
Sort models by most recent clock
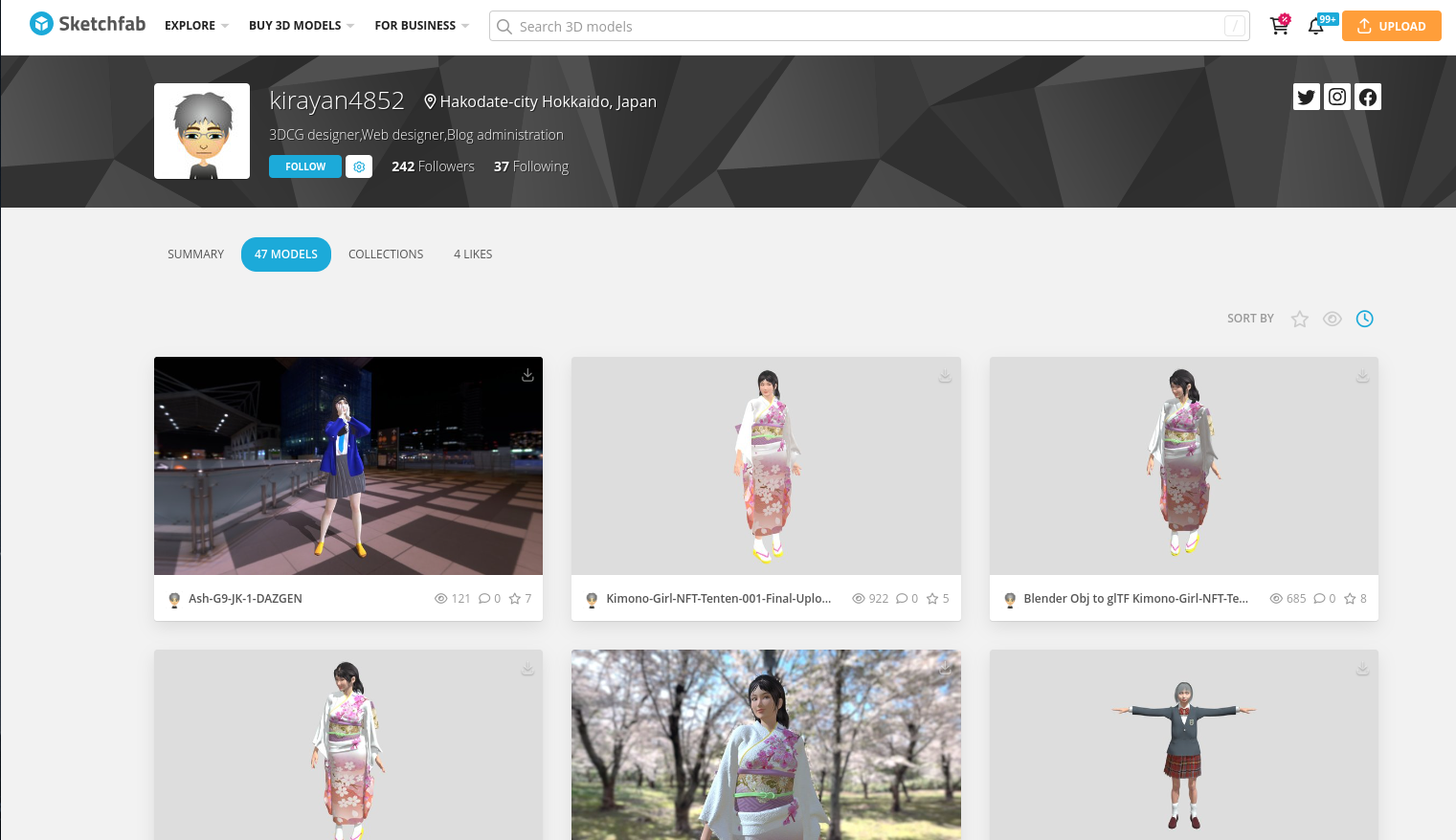point(1365,319)
